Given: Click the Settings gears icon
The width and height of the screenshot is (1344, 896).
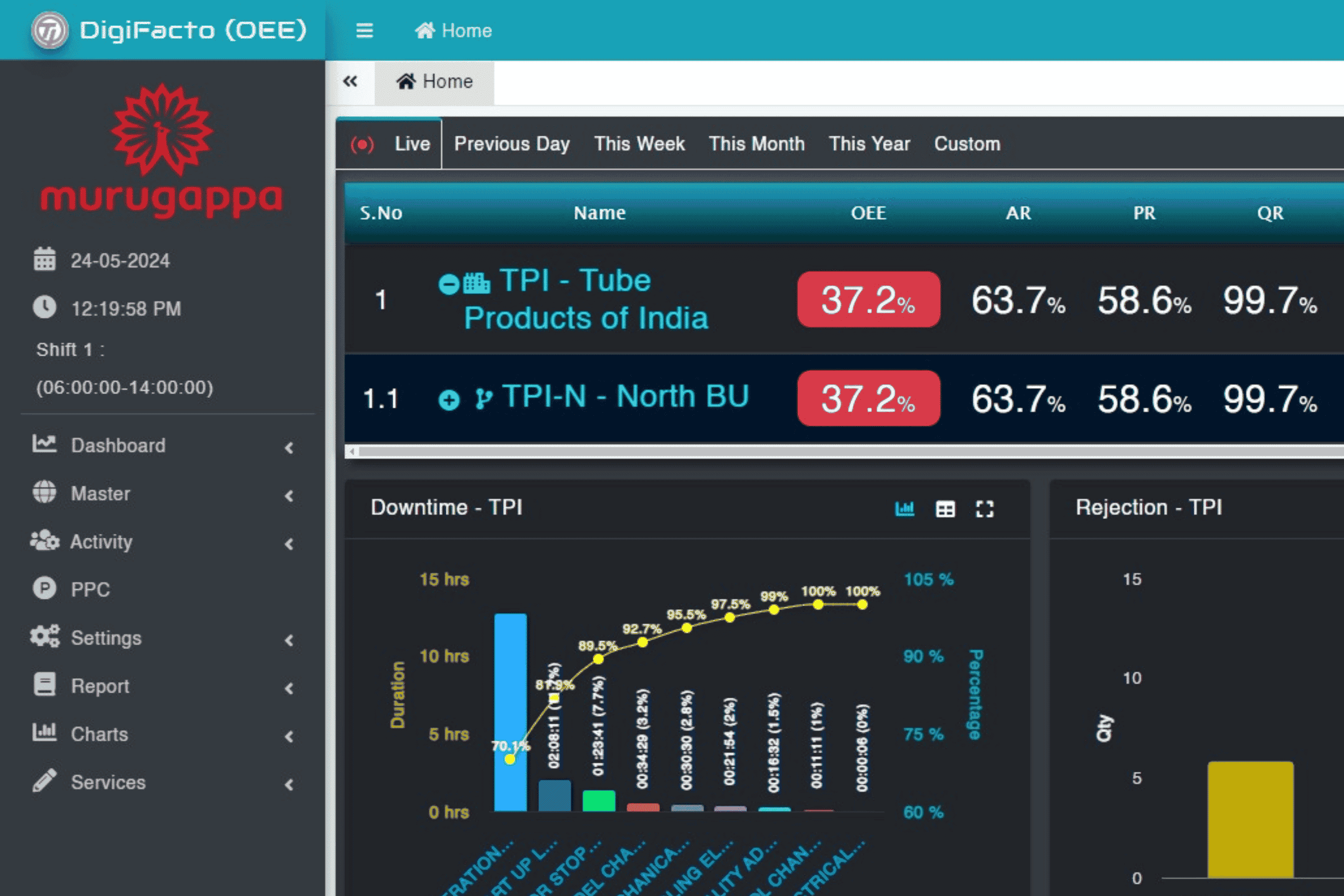Looking at the screenshot, I should coord(44,637).
